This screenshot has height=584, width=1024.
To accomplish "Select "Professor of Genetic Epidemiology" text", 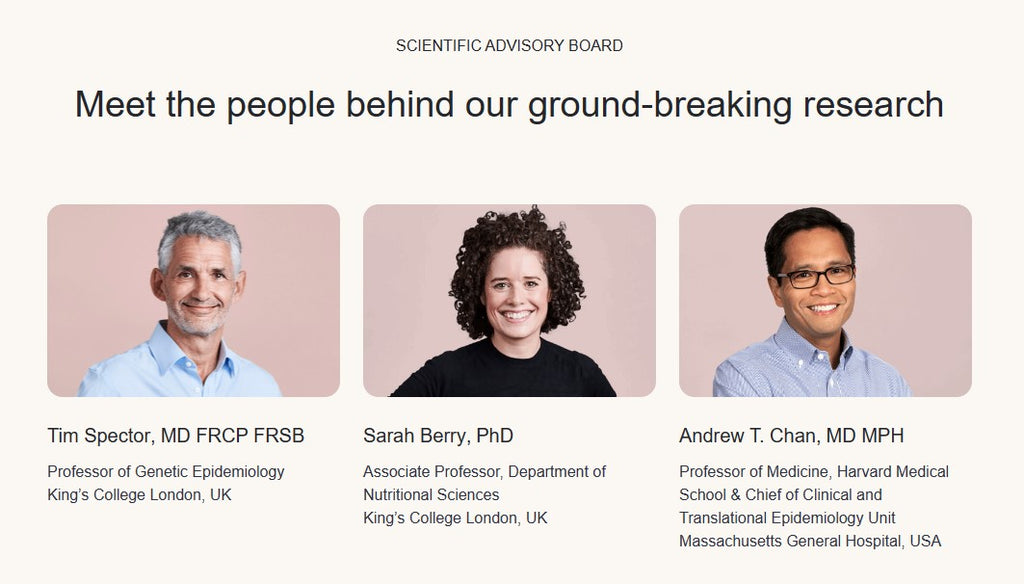I will pyautogui.click(x=166, y=471).
